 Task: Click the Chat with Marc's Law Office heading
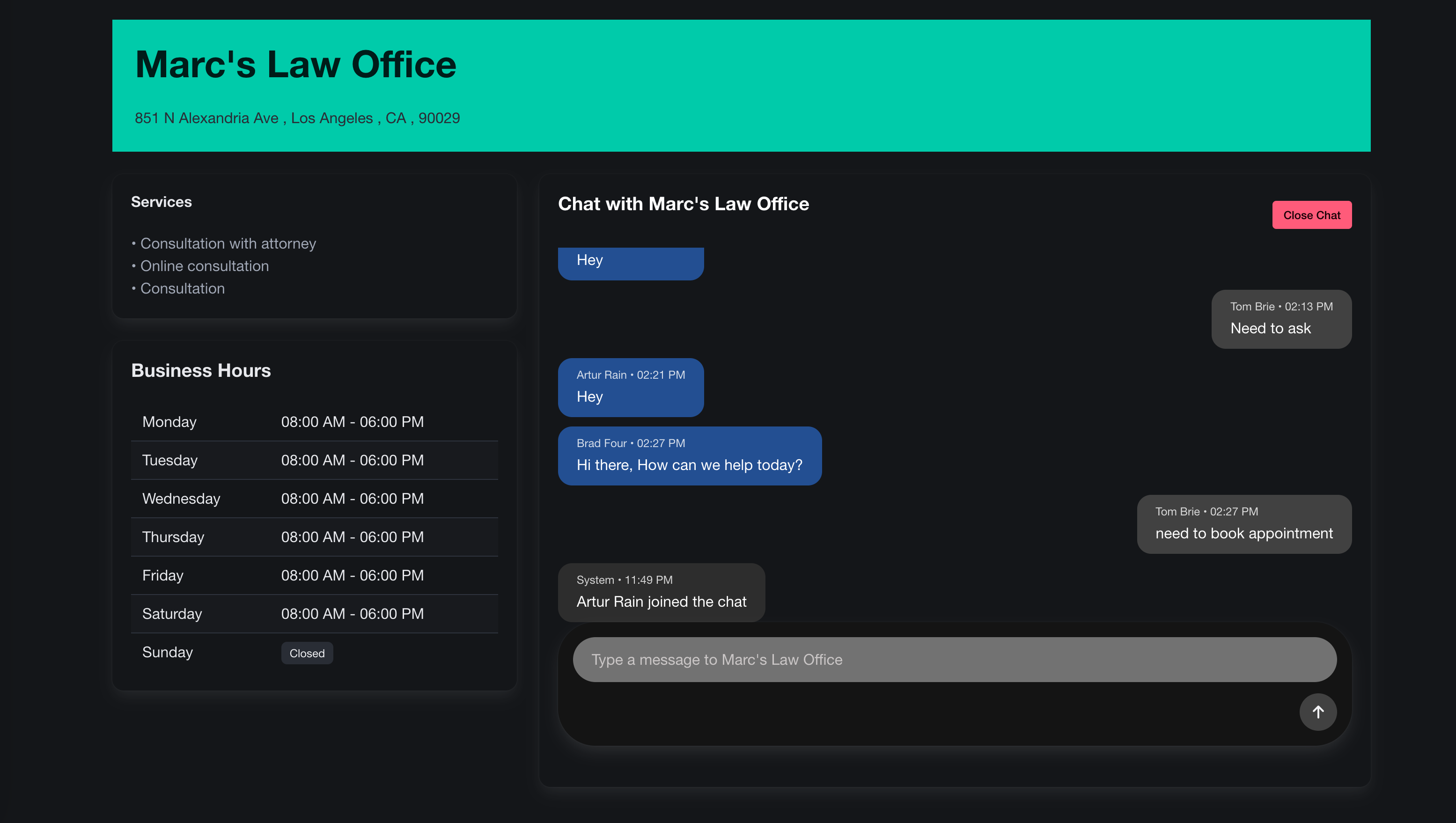(x=683, y=204)
